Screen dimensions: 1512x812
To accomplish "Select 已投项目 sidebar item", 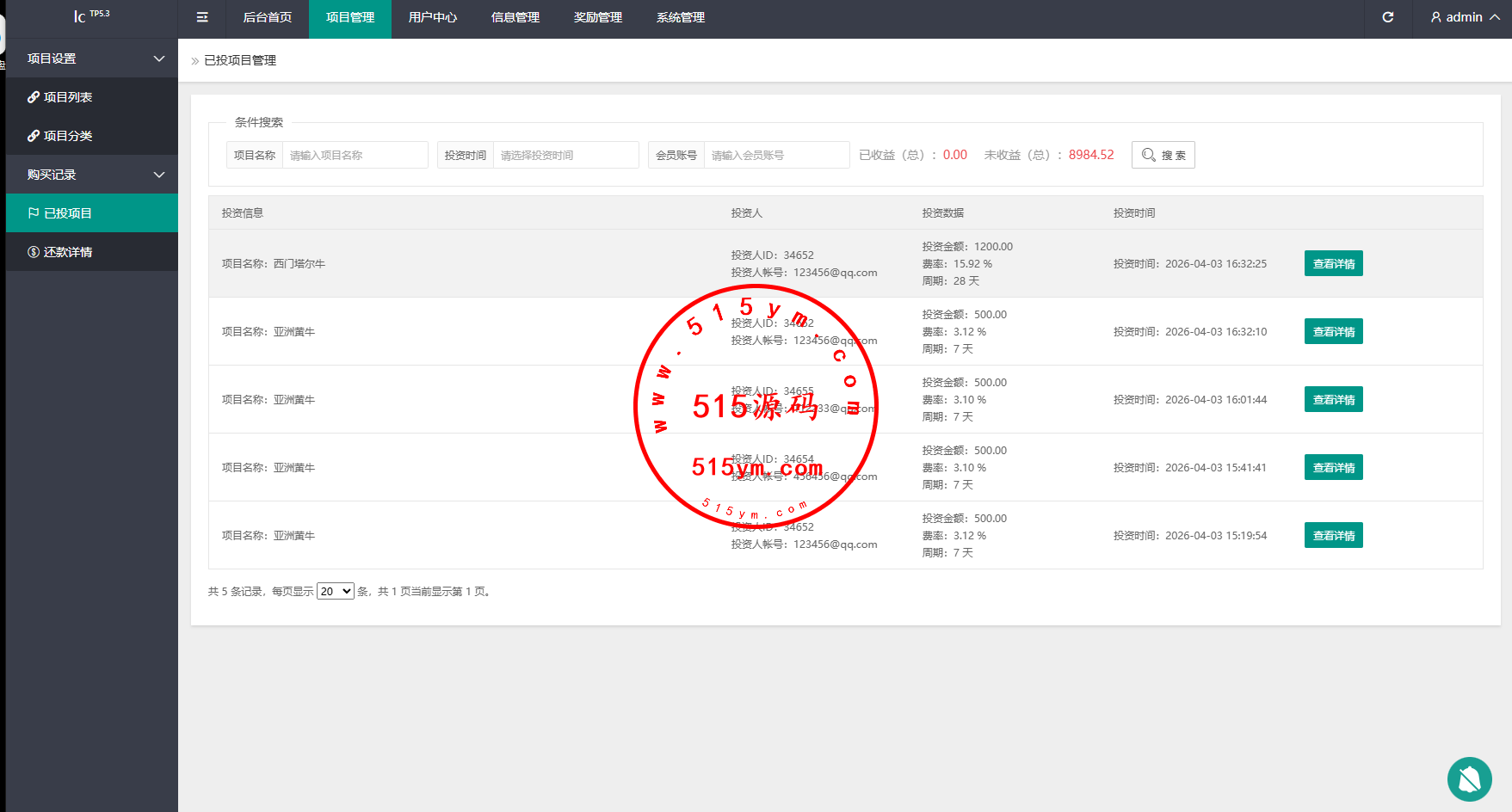I will pos(68,213).
